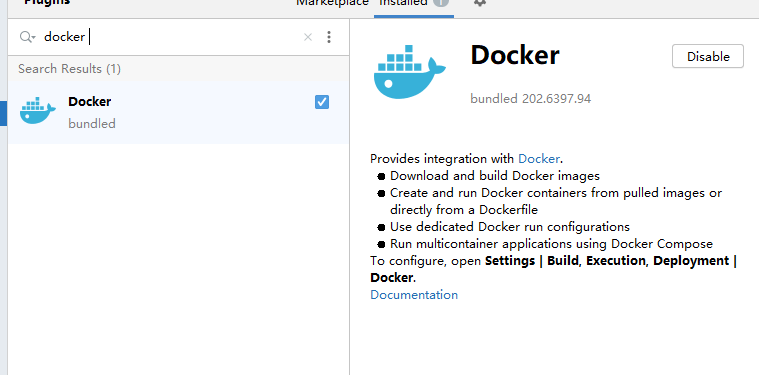Click 'Download and build Docker images' text

(495, 176)
